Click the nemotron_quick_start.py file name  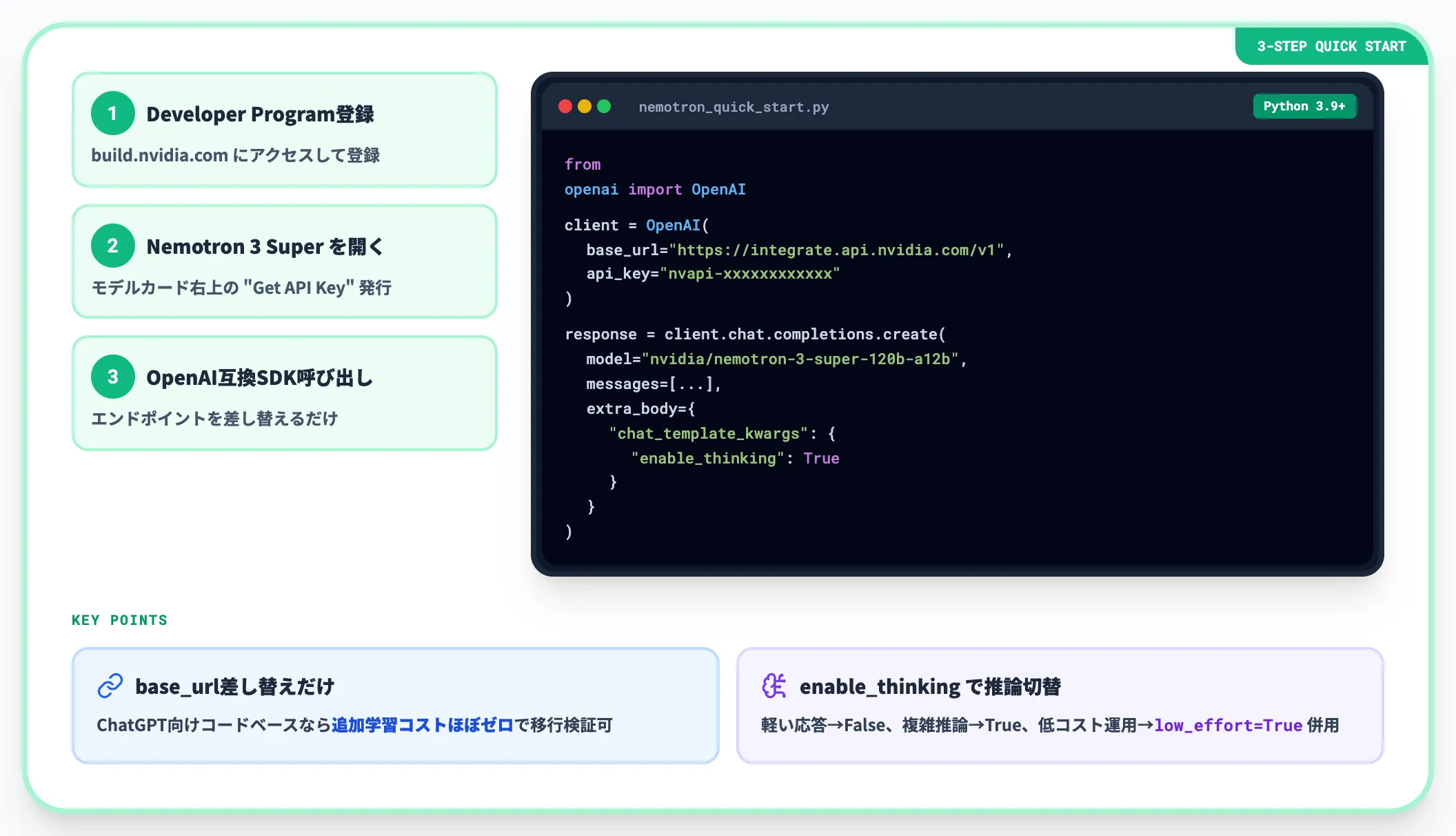tap(734, 107)
